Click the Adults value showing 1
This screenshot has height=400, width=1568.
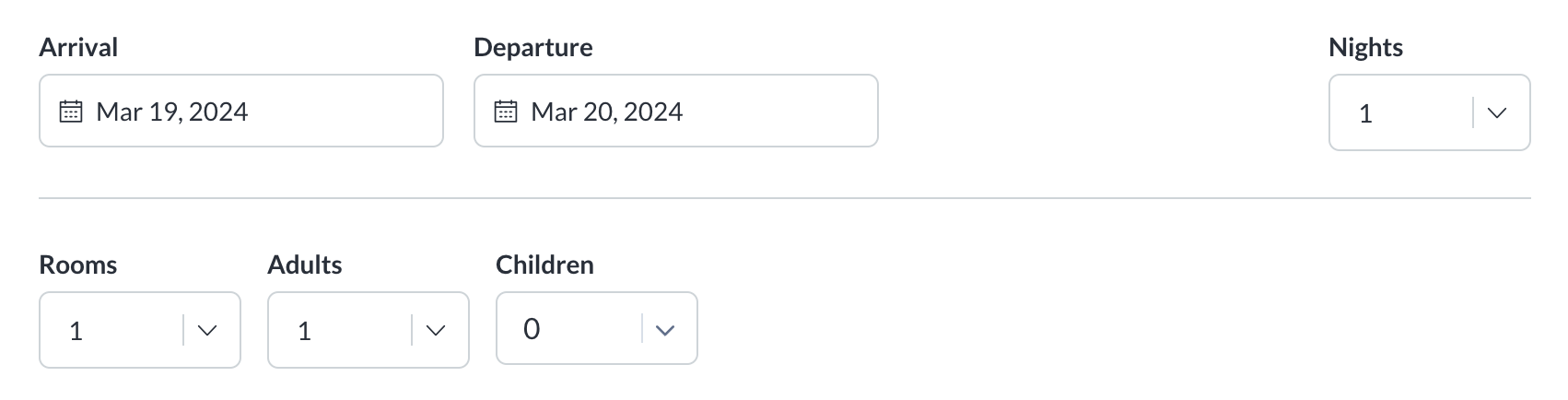(305, 331)
